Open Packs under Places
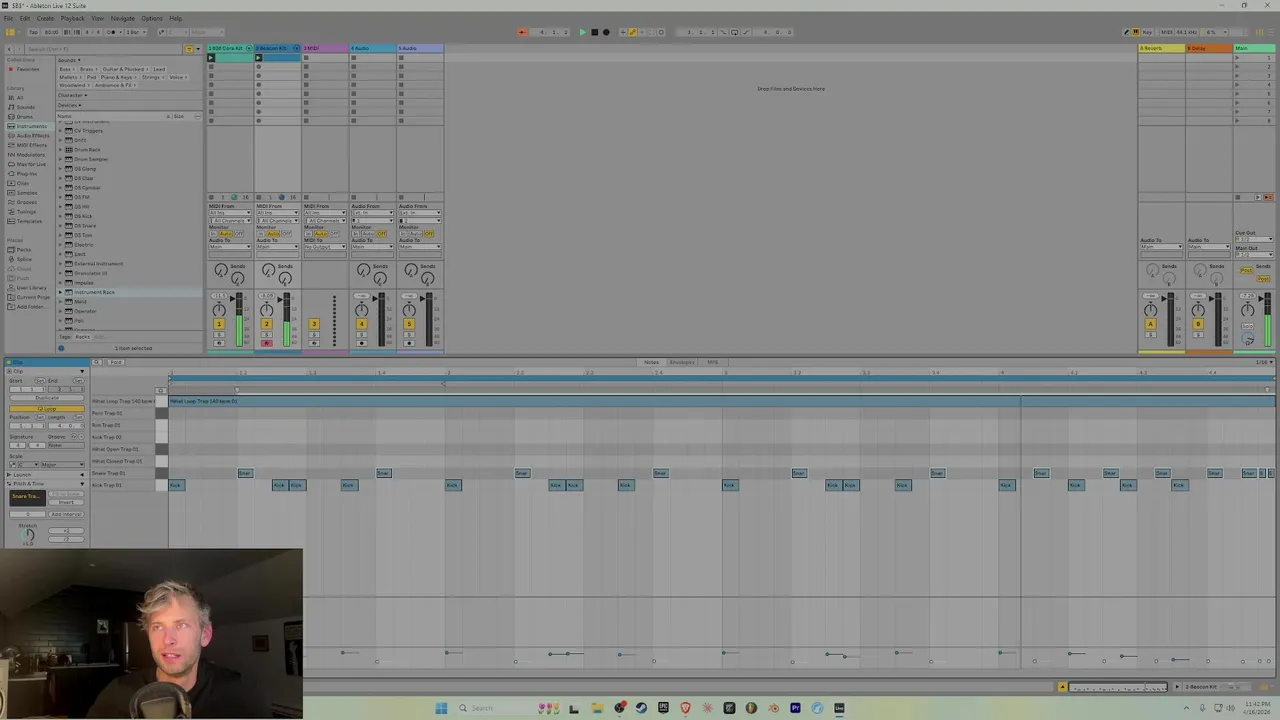 coord(24,250)
